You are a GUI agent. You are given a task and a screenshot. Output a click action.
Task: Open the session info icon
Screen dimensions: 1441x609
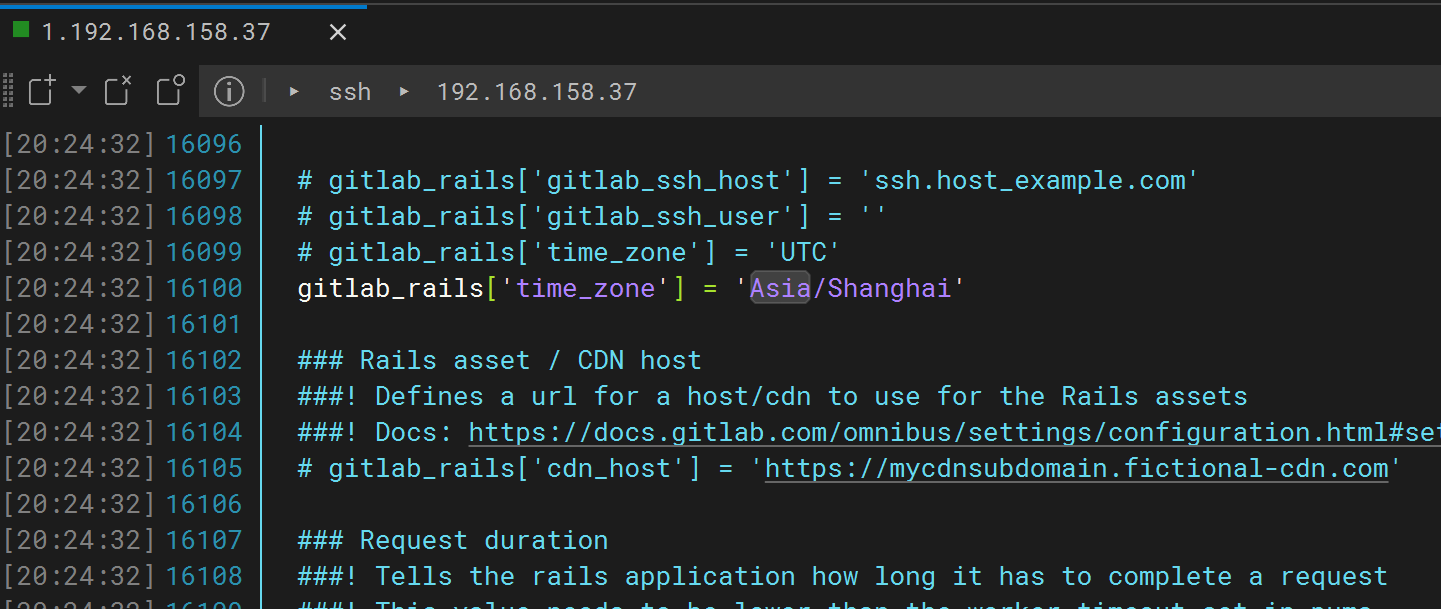pyautogui.click(x=229, y=92)
